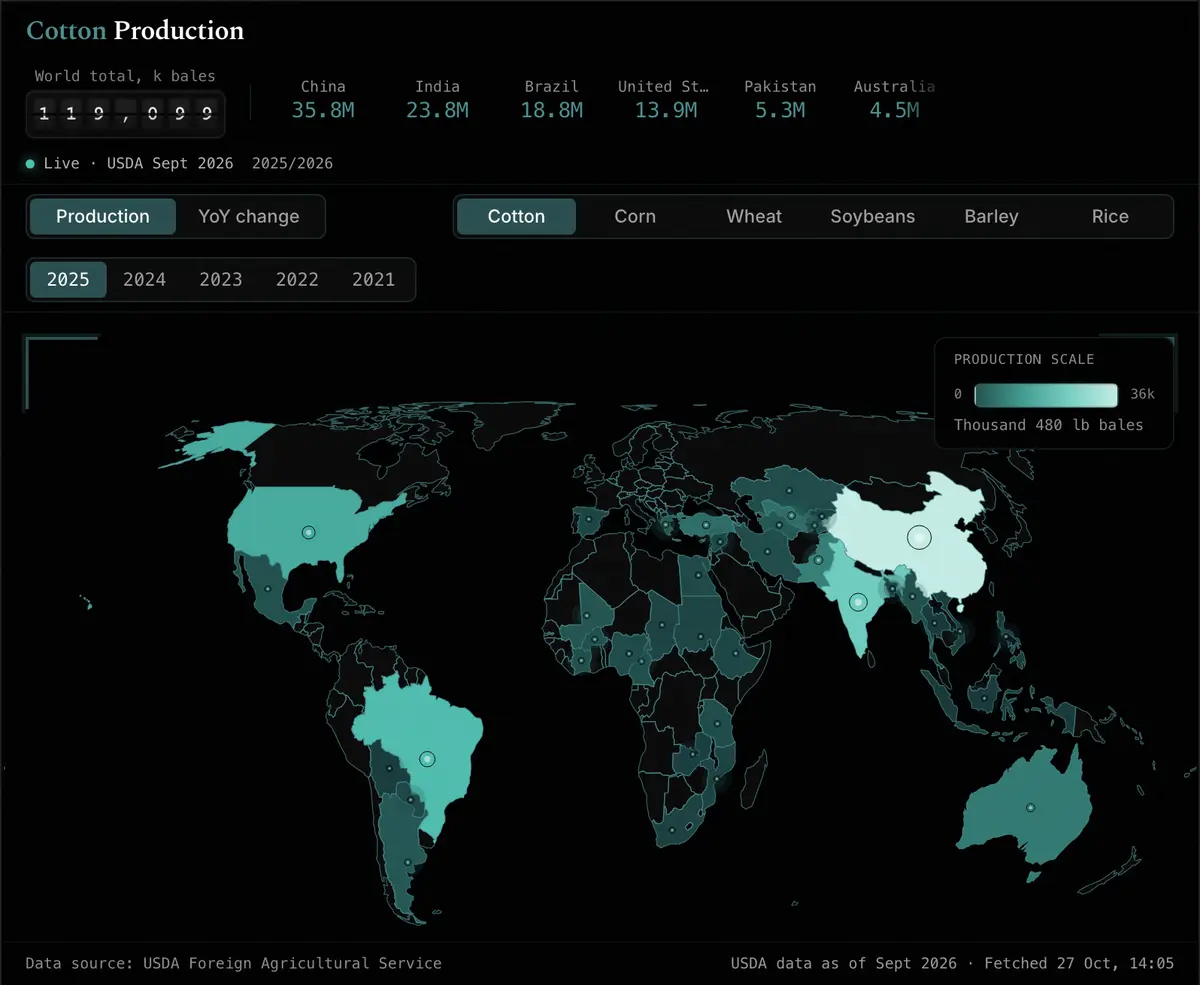Click the Argentina map marker dot
Screen dimensions: 1200x985
[x=407, y=863]
